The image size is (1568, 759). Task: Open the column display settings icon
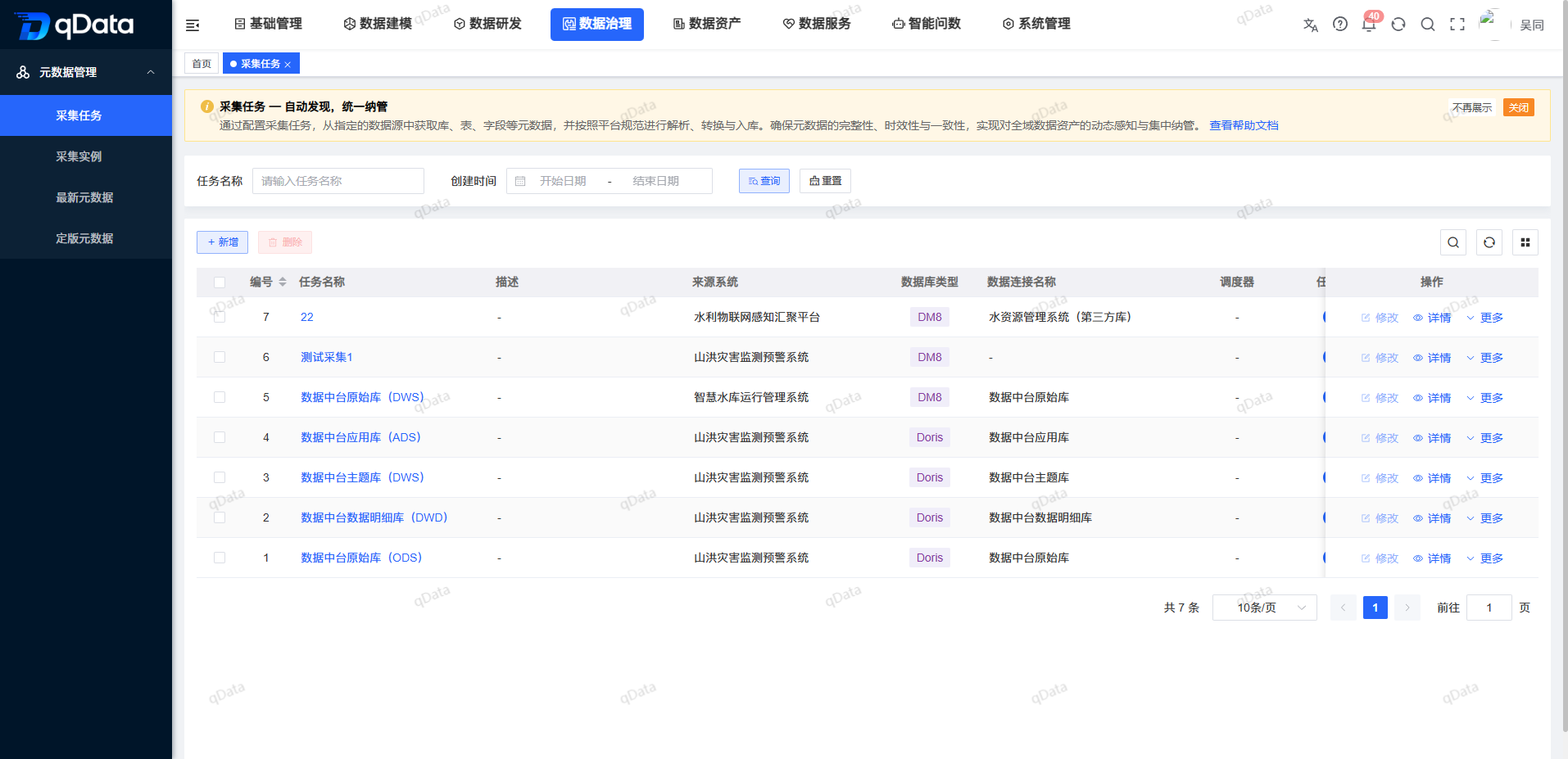pyautogui.click(x=1525, y=242)
